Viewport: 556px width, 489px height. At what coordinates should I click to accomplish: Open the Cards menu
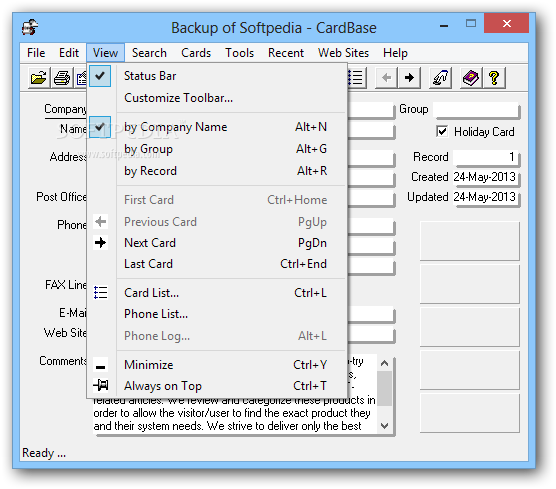point(196,53)
